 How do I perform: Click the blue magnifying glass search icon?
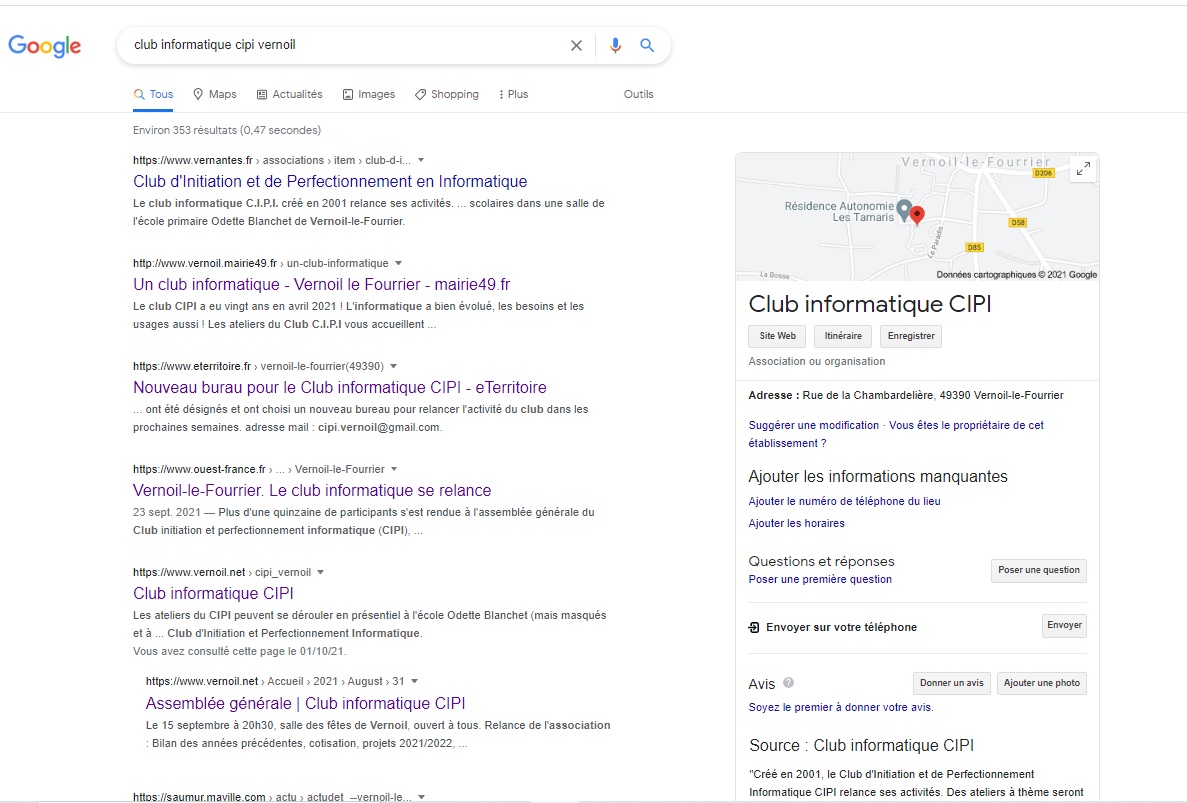click(647, 45)
